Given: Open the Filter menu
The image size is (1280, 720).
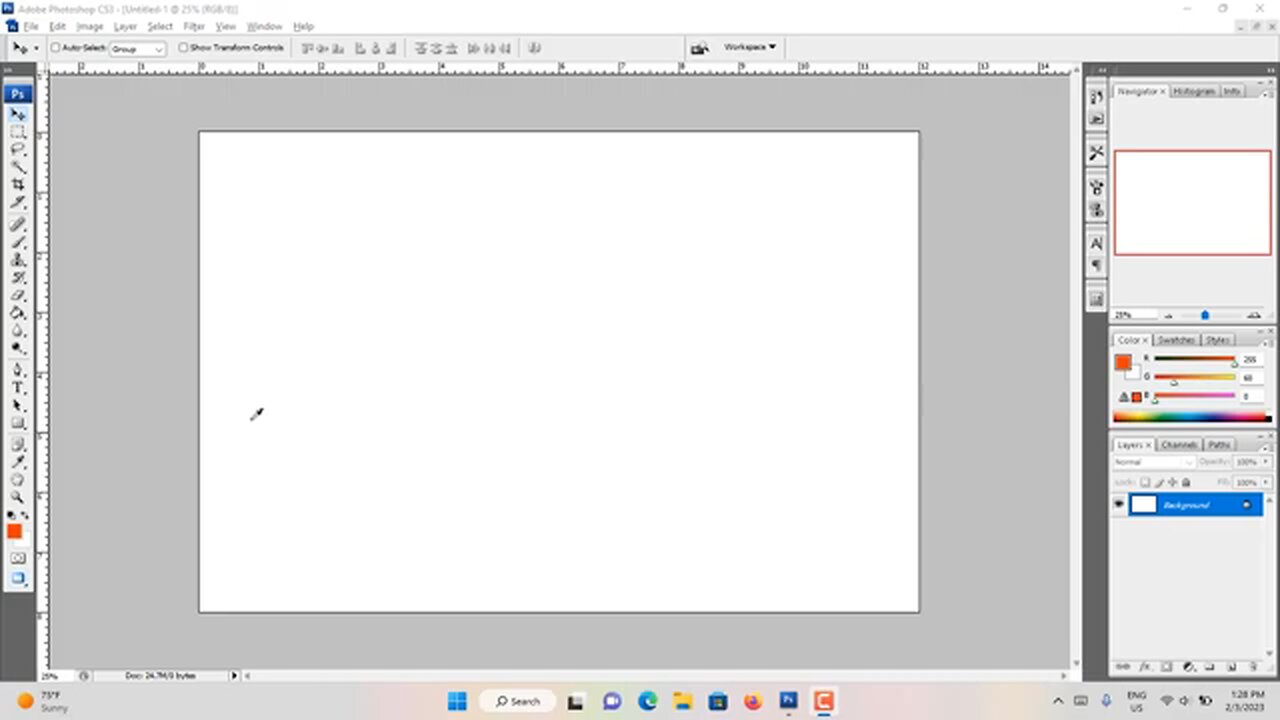Looking at the screenshot, I should tap(194, 26).
